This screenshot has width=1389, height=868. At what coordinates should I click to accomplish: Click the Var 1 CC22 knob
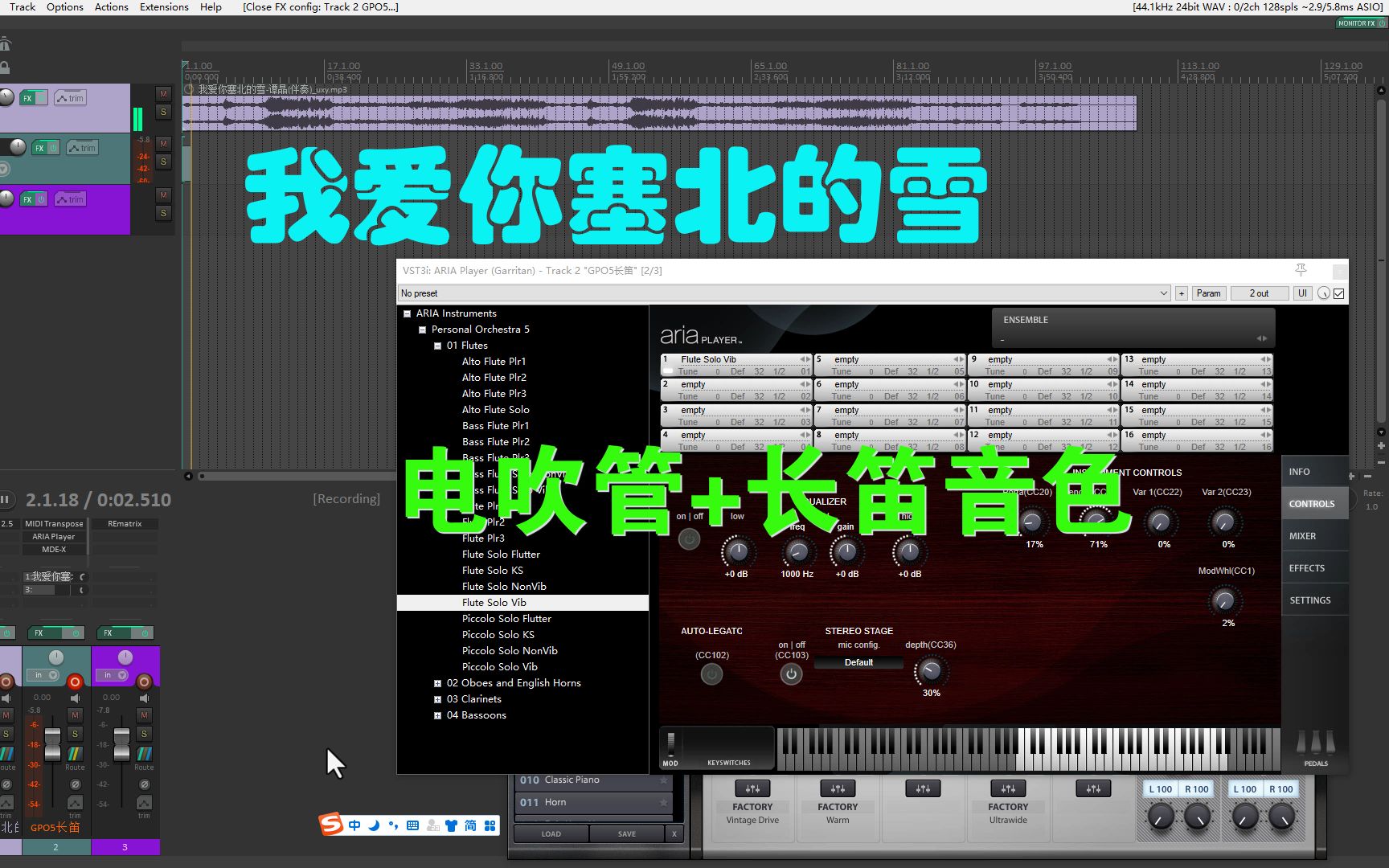tap(1160, 522)
